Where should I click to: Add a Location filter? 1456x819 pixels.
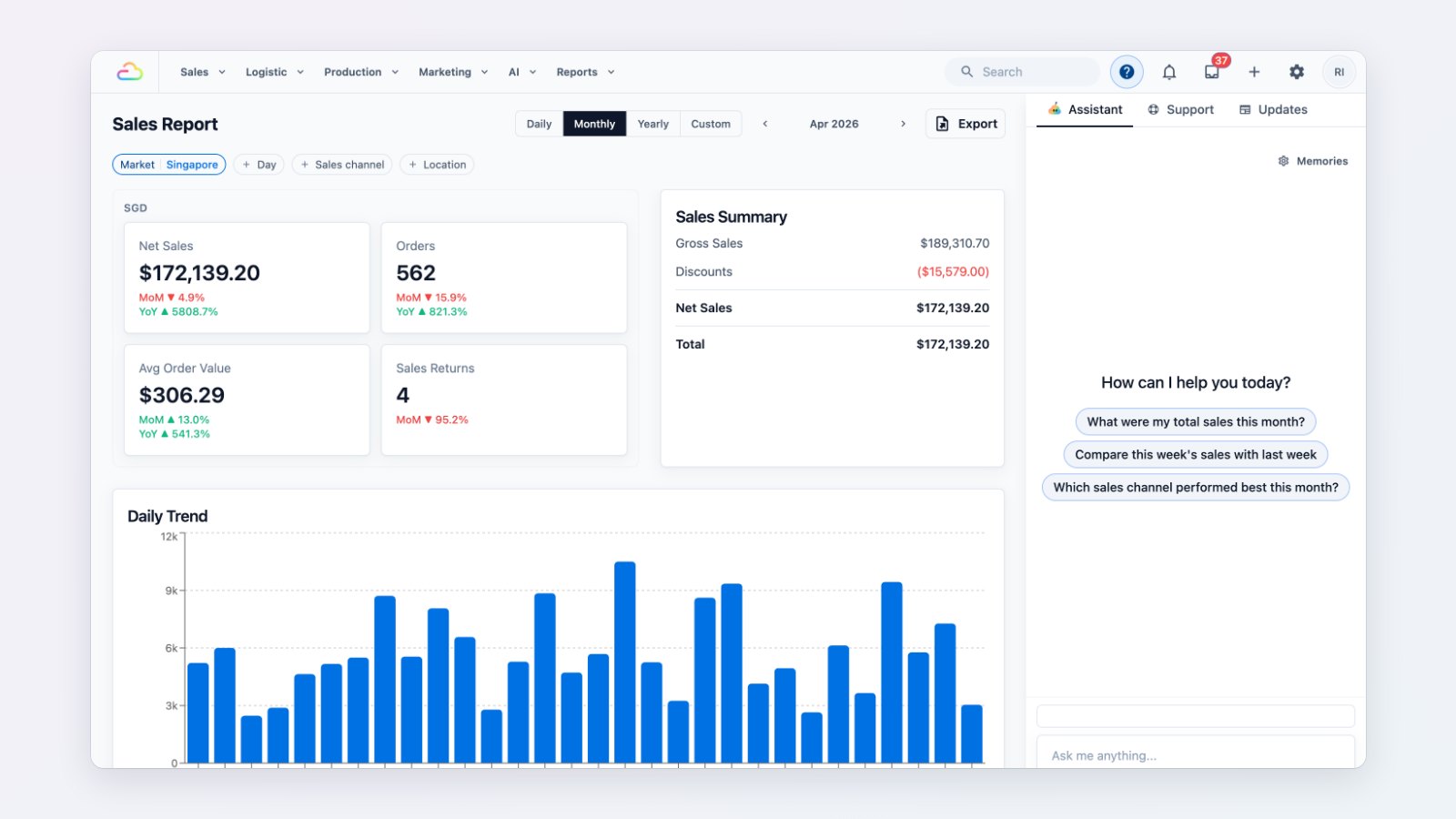point(437,165)
